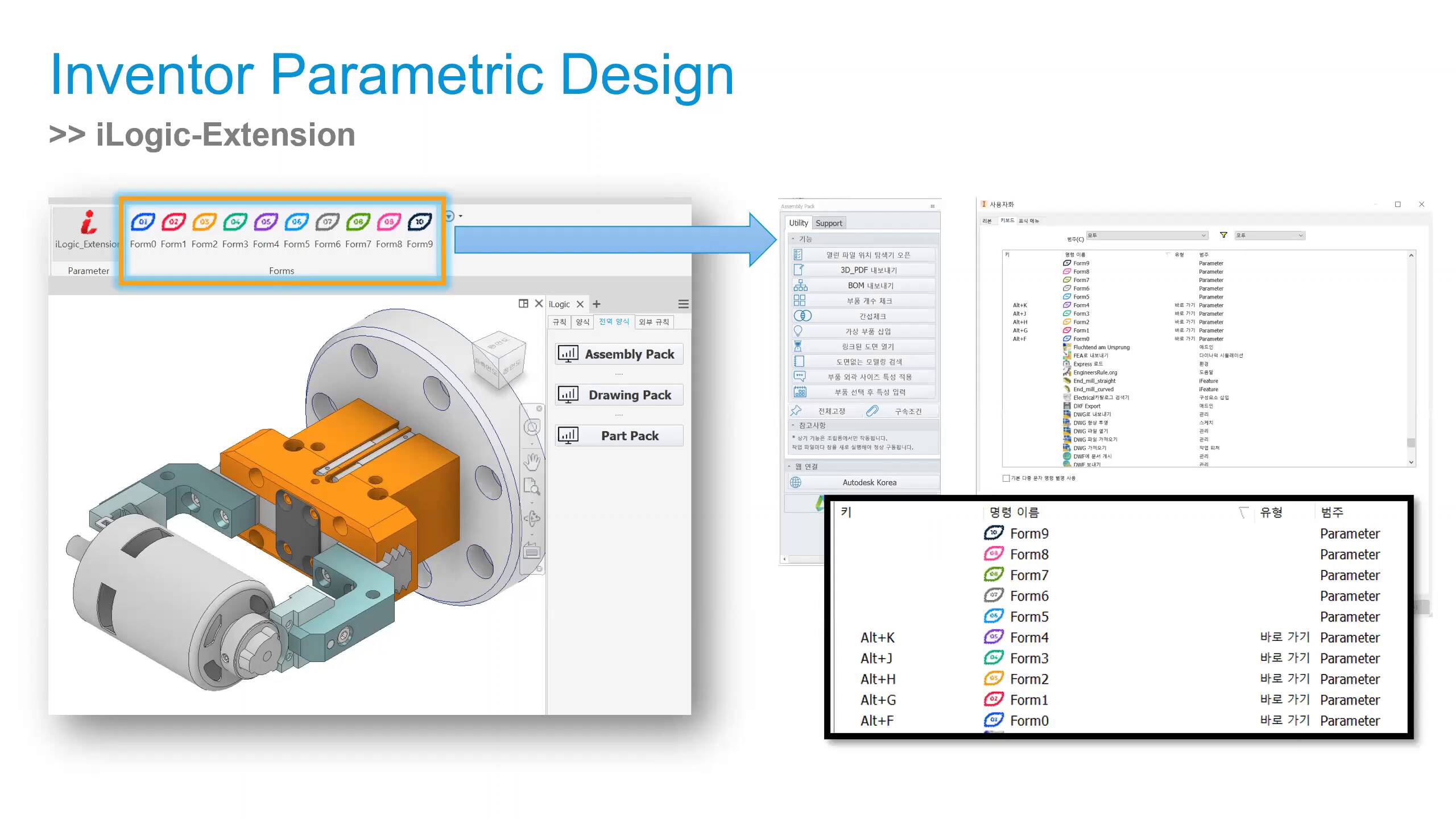Click the Autodesk Korea globe icon
Screen dimensions: 1456x819
[x=797, y=482]
